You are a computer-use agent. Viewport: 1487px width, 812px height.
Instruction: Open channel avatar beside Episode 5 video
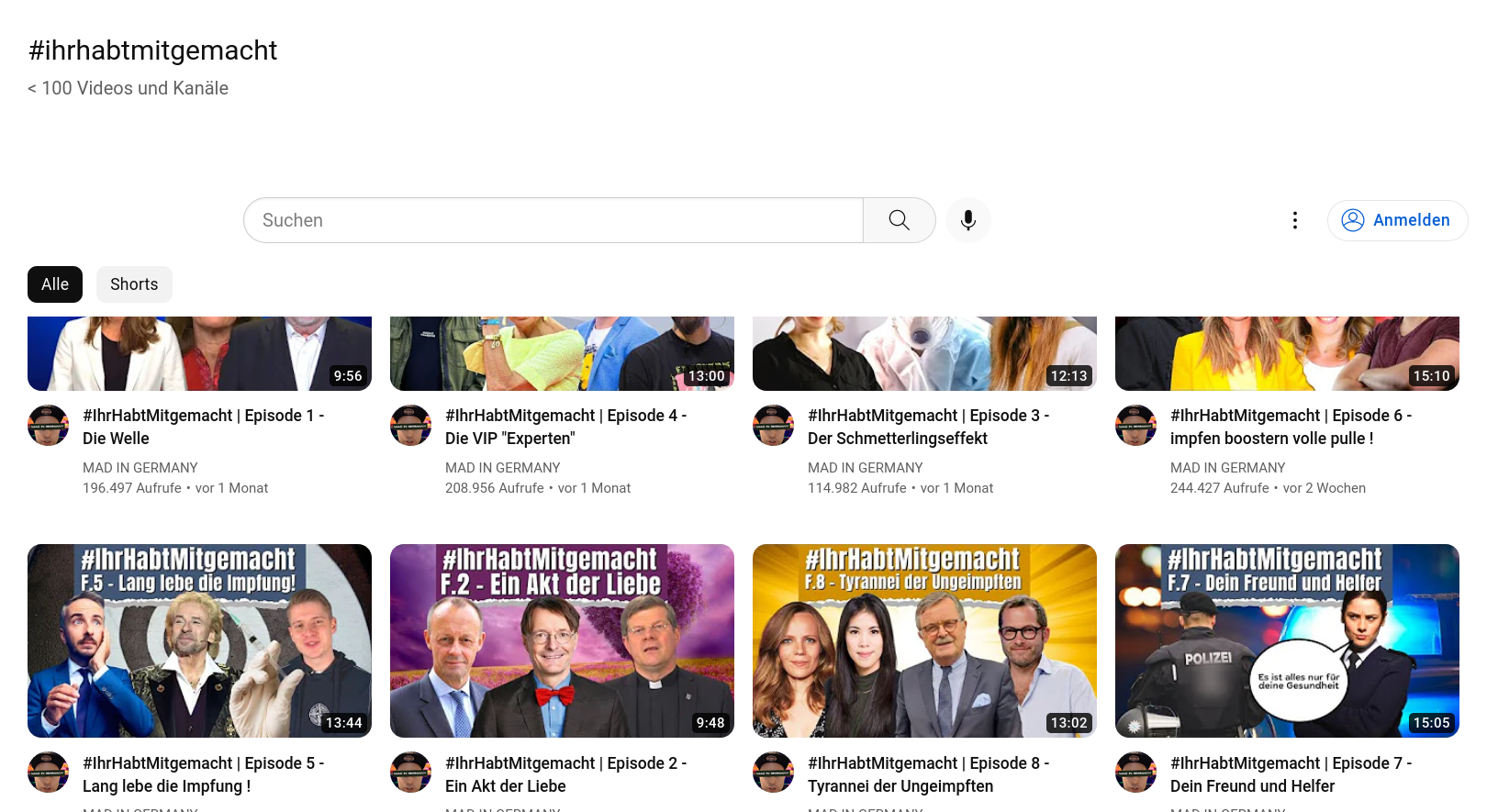(x=49, y=773)
